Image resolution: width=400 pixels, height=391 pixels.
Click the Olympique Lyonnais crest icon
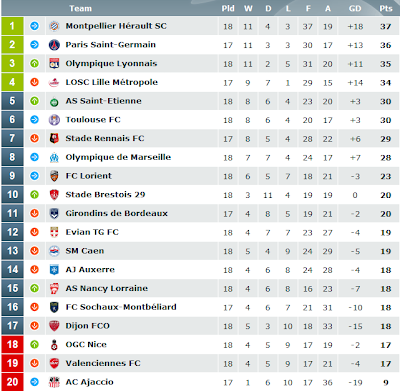[x=54, y=63]
